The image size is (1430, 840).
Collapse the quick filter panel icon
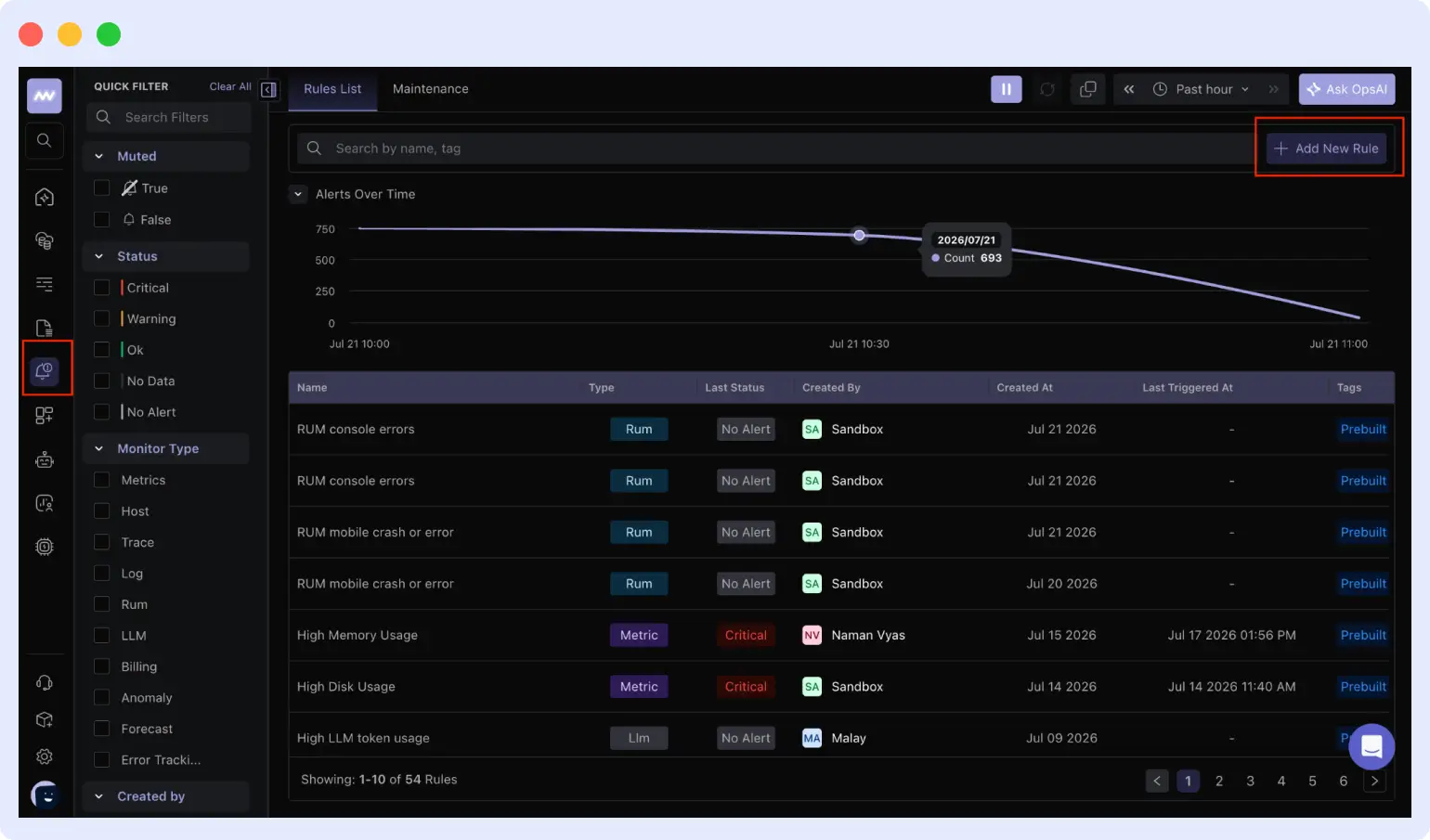coord(268,90)
